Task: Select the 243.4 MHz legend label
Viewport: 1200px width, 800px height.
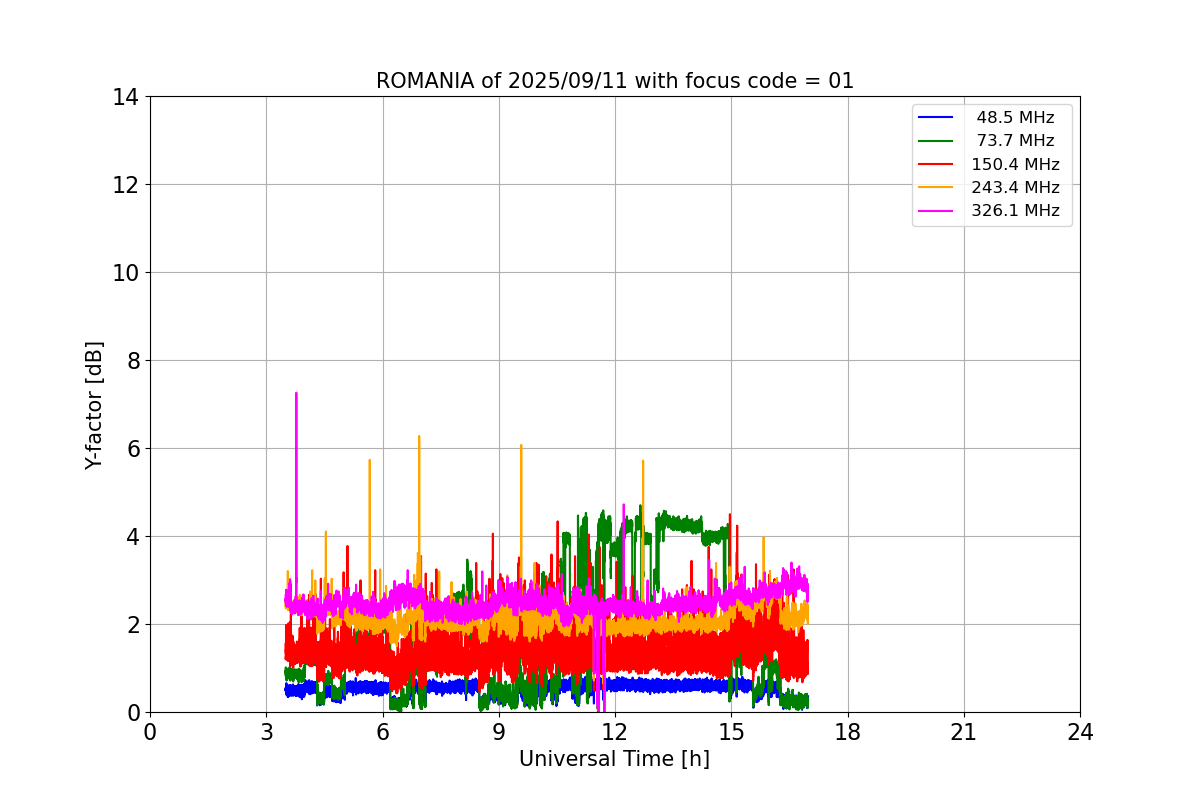Action: (1015, 188)
